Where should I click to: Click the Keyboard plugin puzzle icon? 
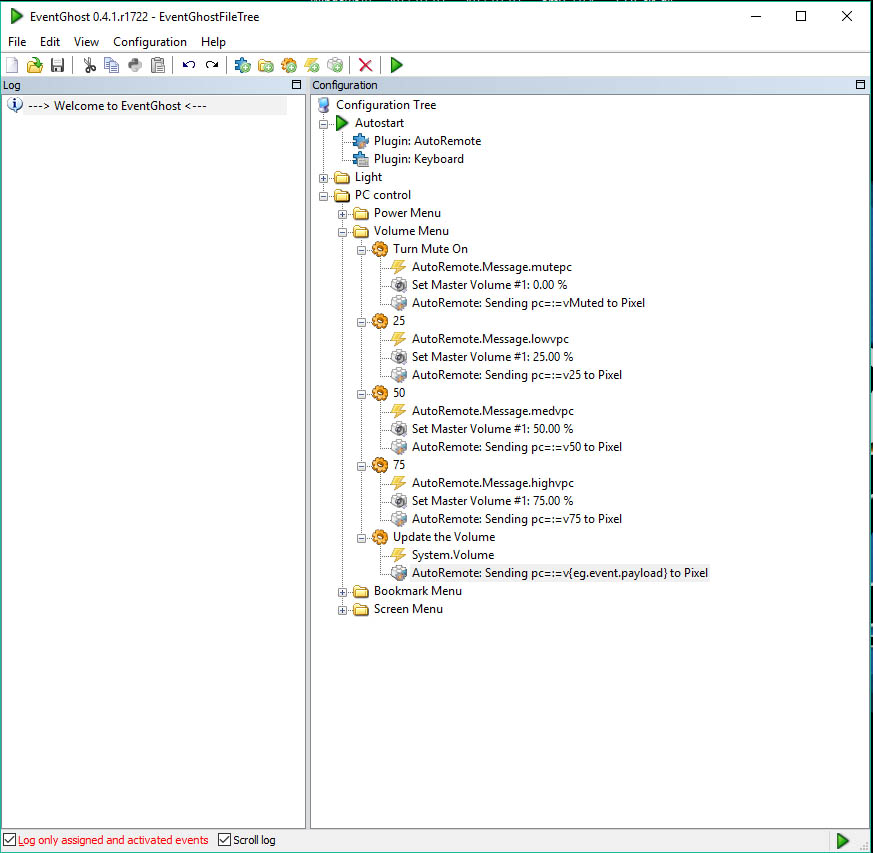click(x=361, y=159)
